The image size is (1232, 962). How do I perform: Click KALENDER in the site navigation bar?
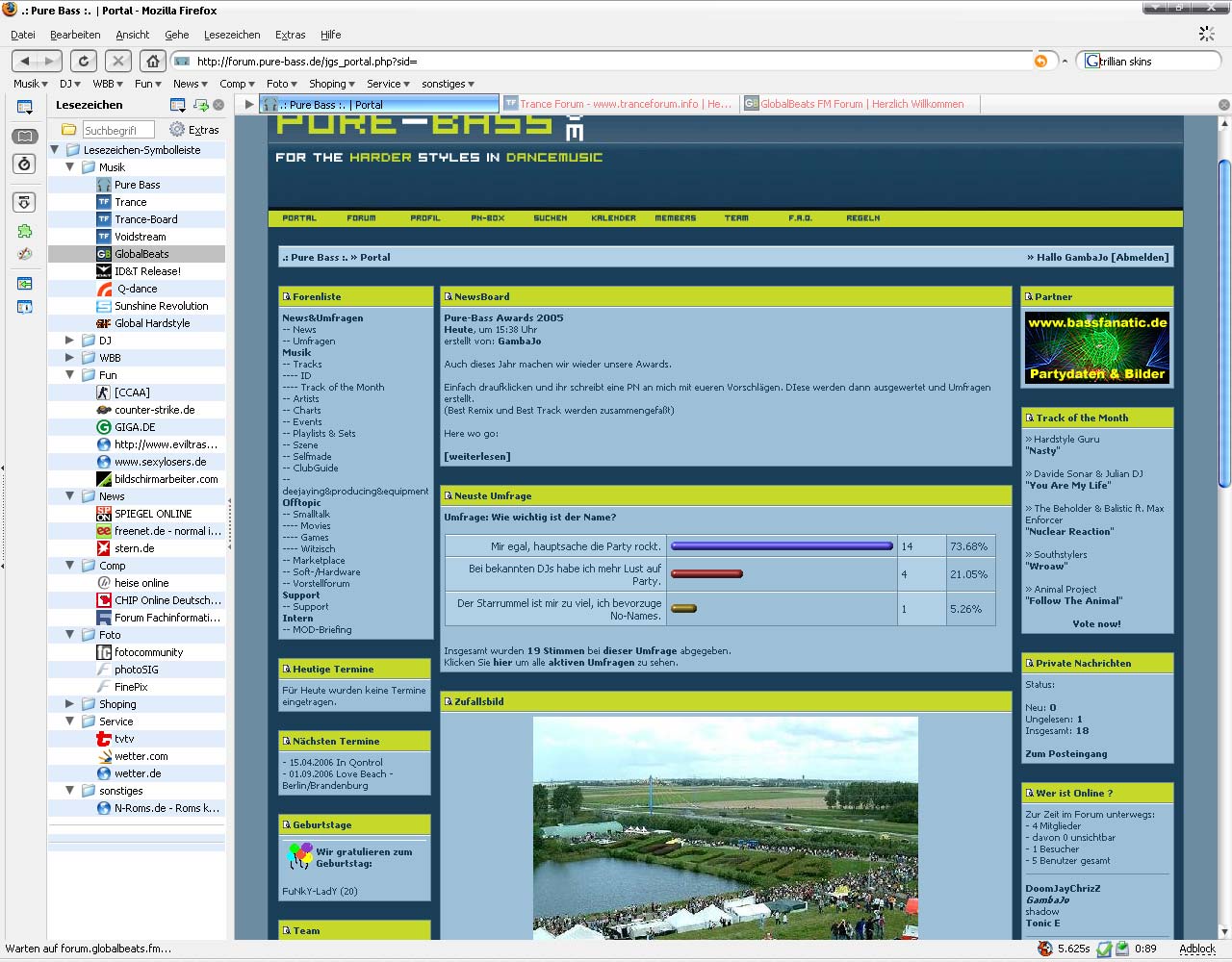613,218
